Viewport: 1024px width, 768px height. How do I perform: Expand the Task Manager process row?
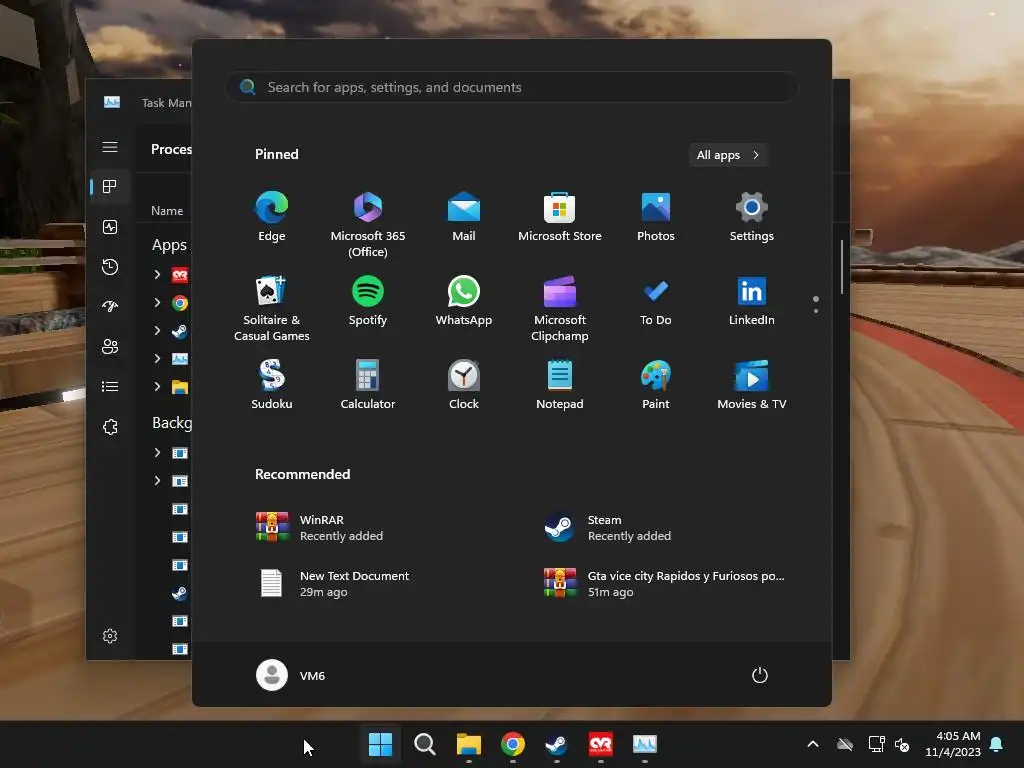coord(157,359)
